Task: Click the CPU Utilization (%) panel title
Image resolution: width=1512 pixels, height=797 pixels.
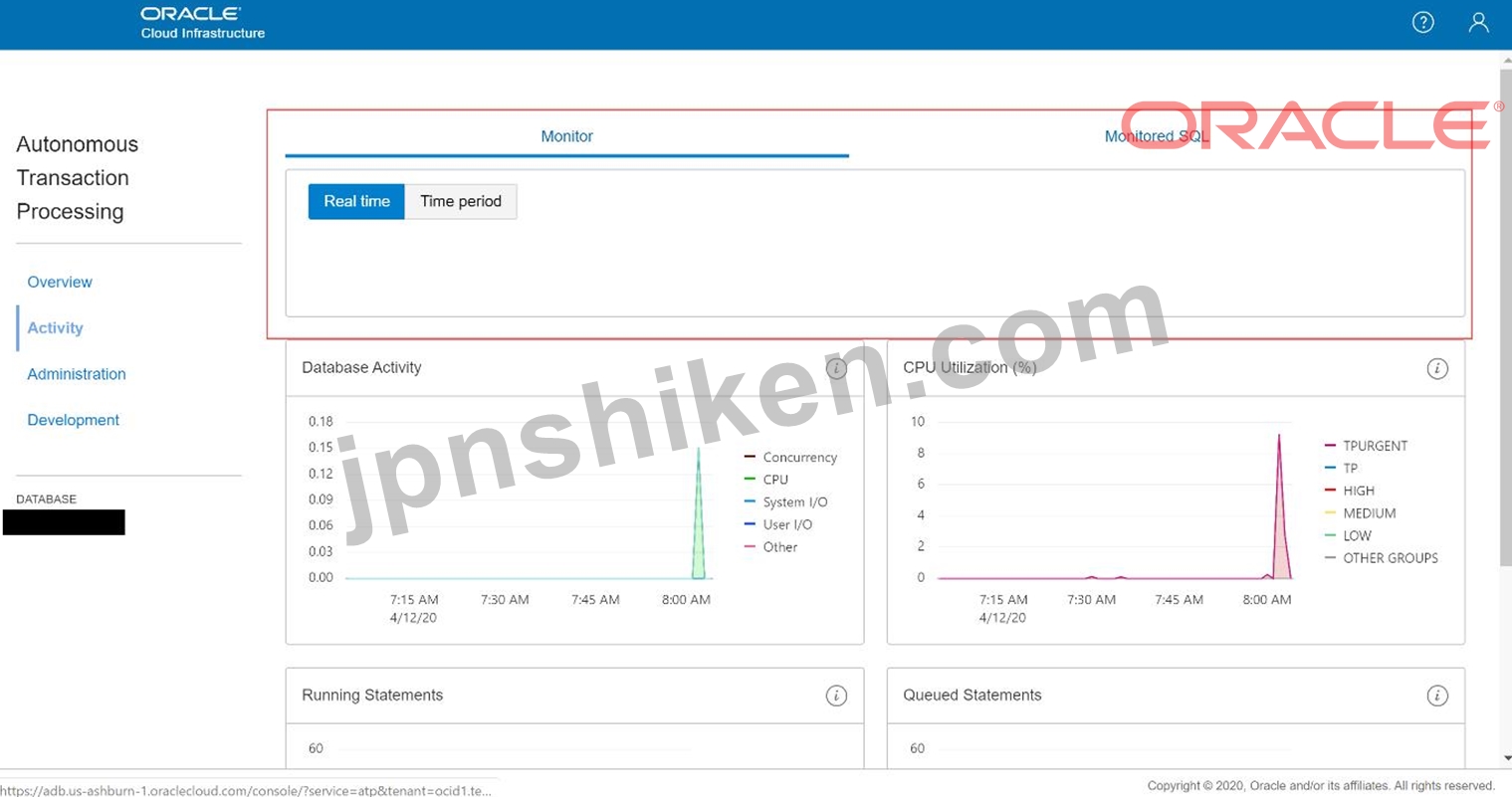Action: coord(970,367)
